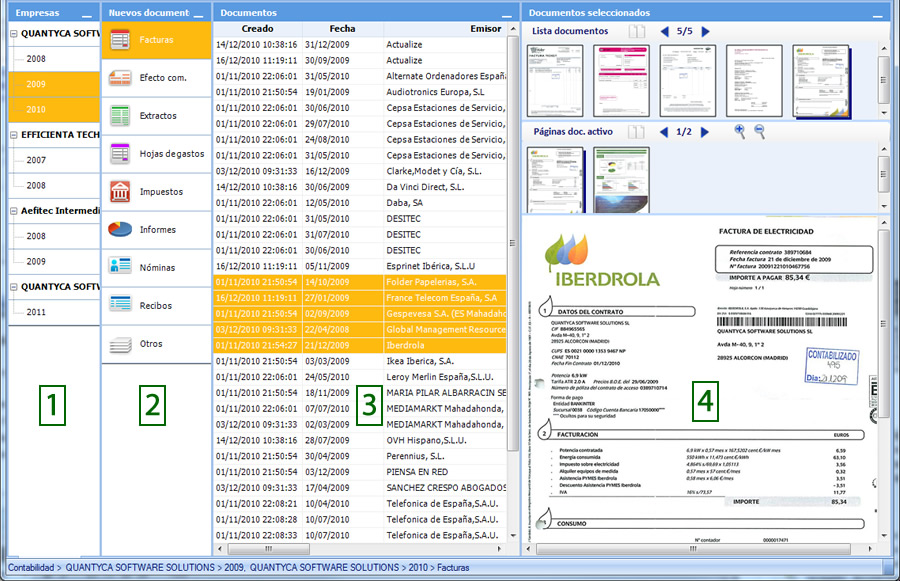
Task: Select Hojas de gastos document type
Action: coord(156,154)
